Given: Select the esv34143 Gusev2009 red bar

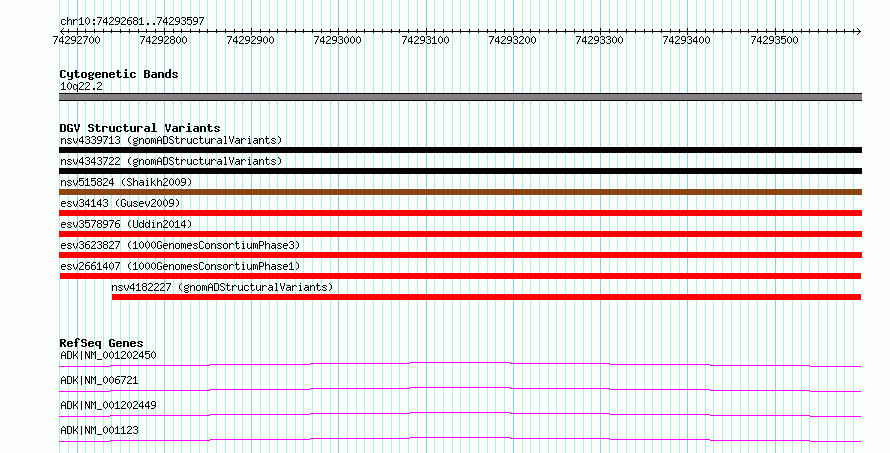Looking at the screenshot, I should [x=460, y=213].
